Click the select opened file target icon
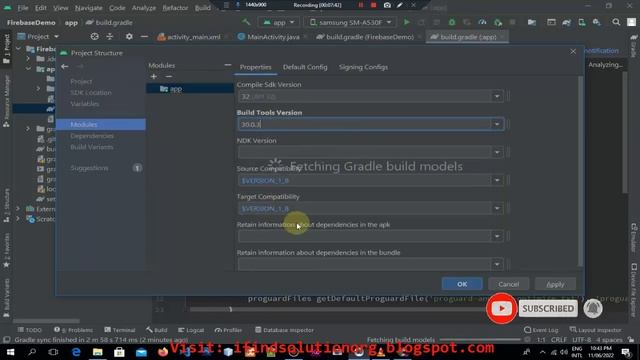The height and width of the screenshot is (360, 640). [x=94, y=37]
